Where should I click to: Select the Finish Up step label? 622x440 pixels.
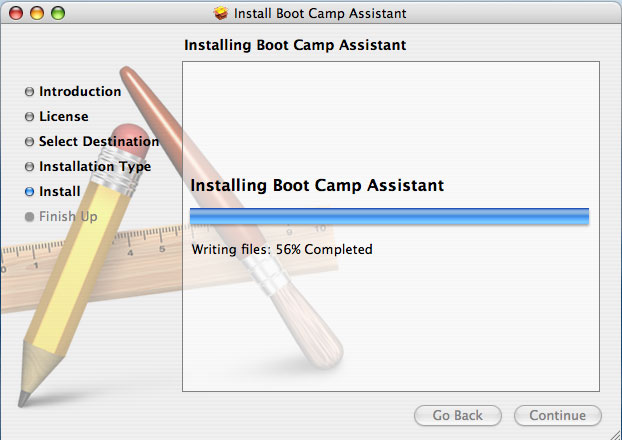[68, 216]
